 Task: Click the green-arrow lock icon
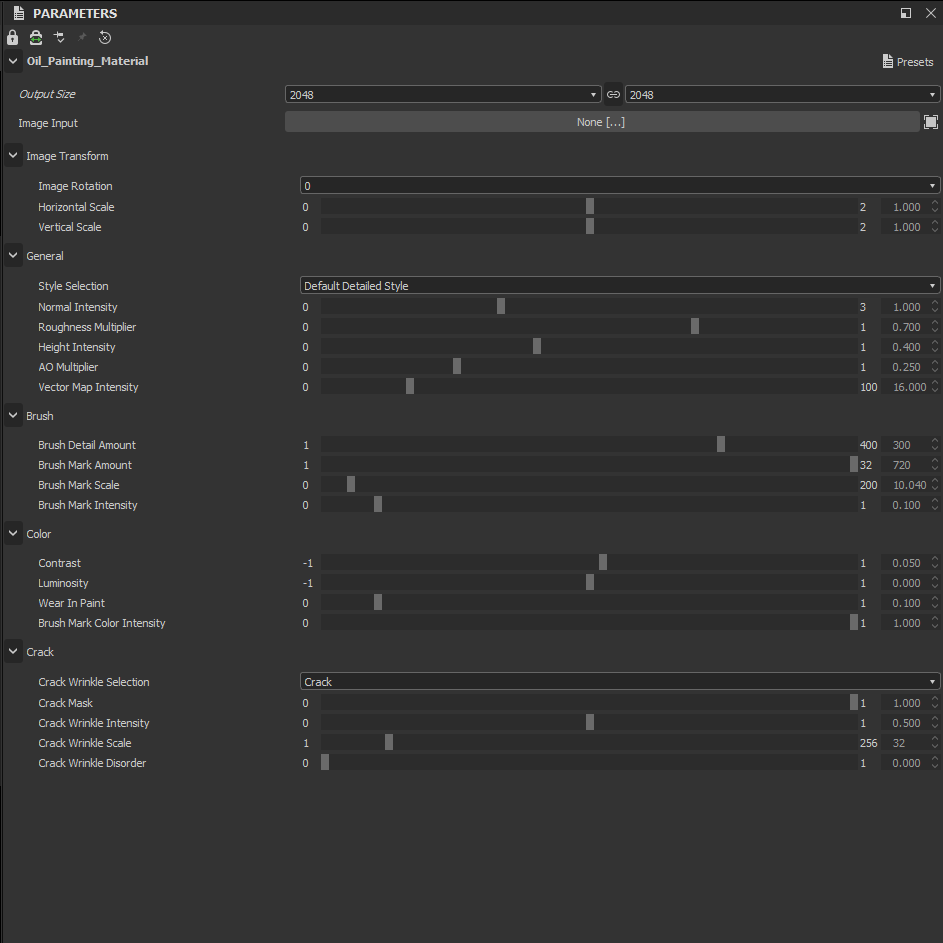click(36, 38)
